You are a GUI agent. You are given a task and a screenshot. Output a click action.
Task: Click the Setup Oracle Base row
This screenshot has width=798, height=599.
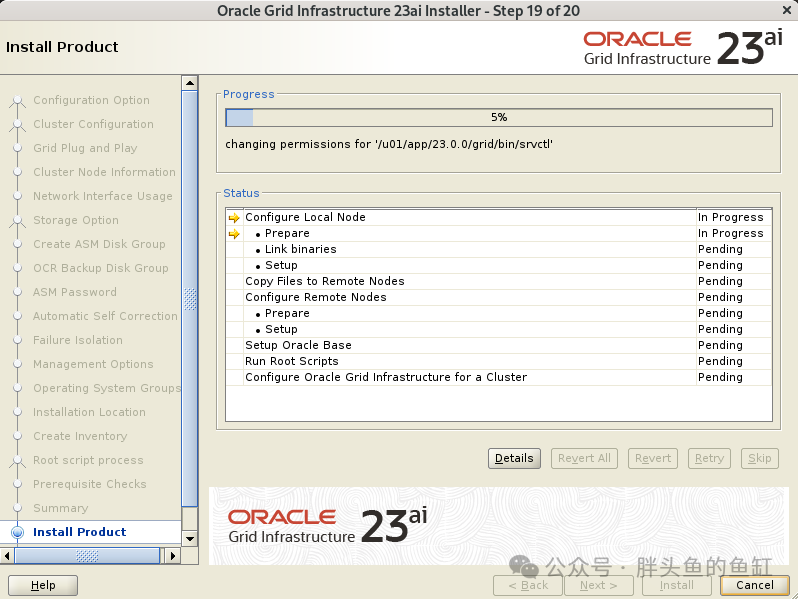[x=499, y=345]
